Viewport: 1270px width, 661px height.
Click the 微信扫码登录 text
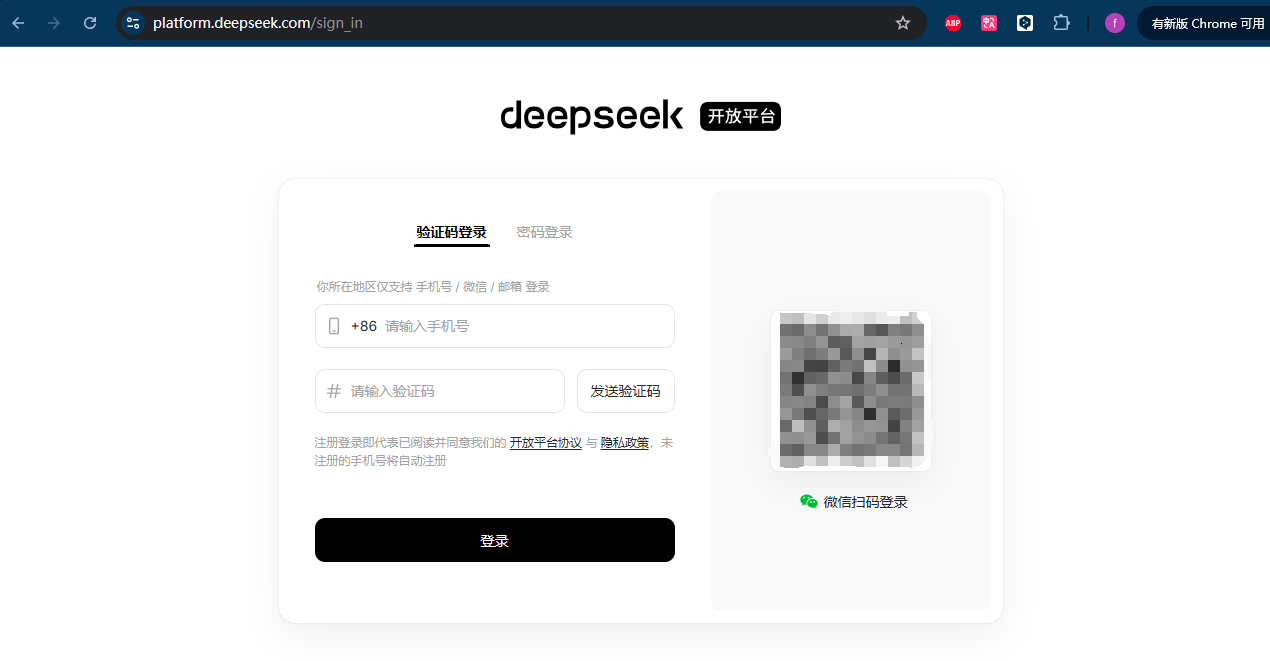coord(866,502)
